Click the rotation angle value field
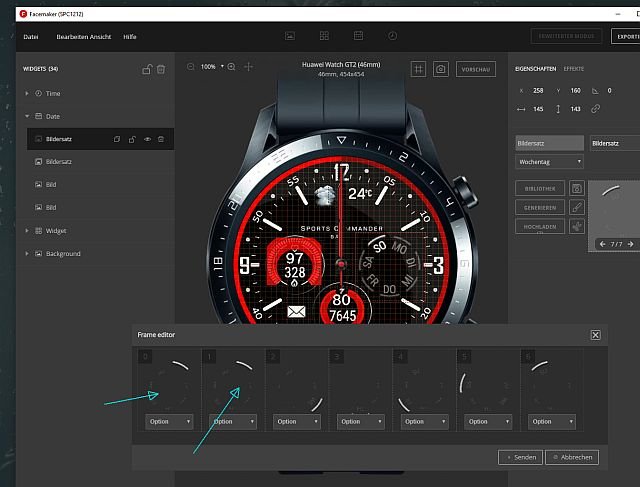Viewport: 640px width, 487px height. click(609, 91)
